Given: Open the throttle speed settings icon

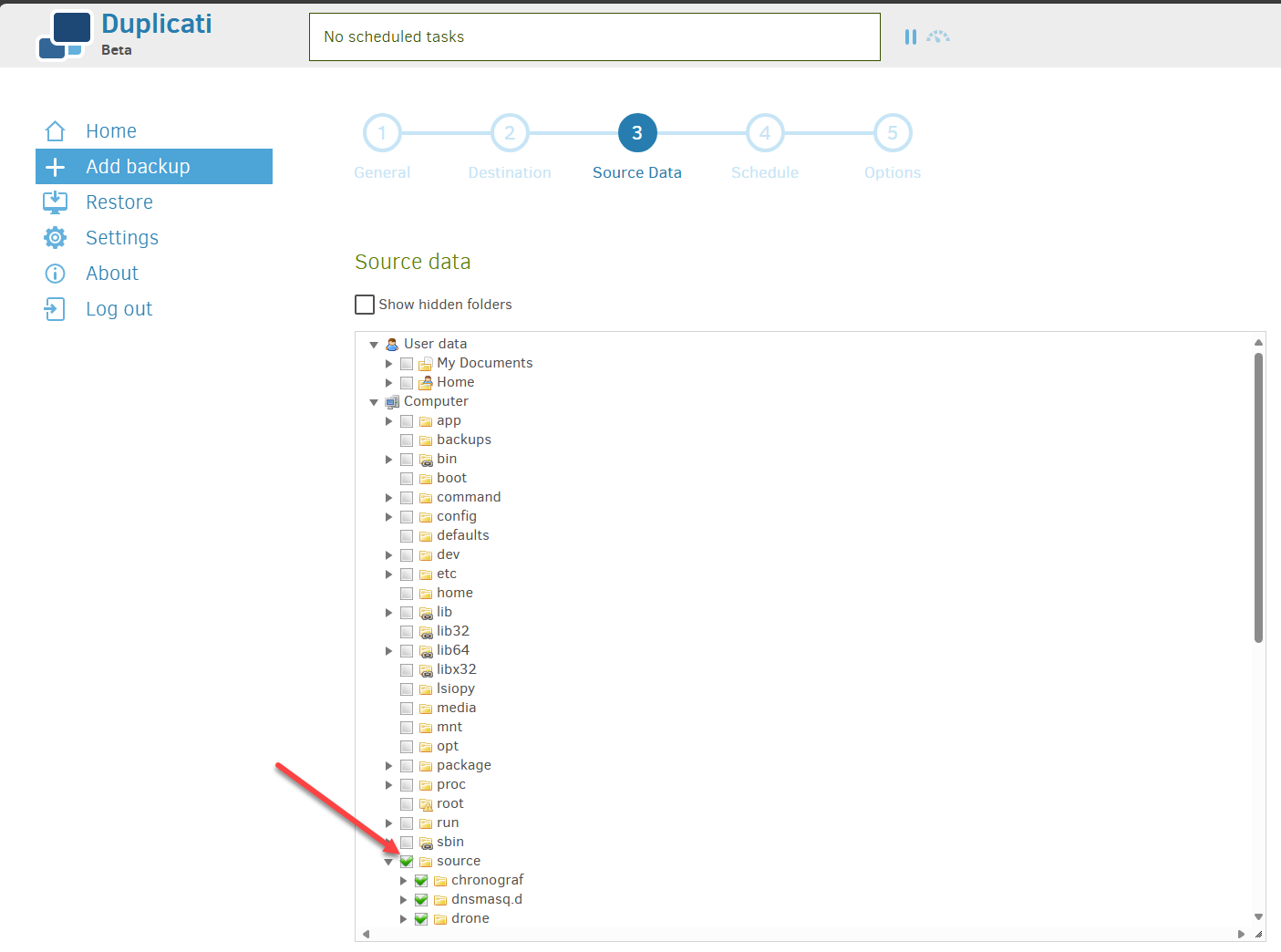Looking at the screenshot, I should pyautogui.click(x=938, y=36).
